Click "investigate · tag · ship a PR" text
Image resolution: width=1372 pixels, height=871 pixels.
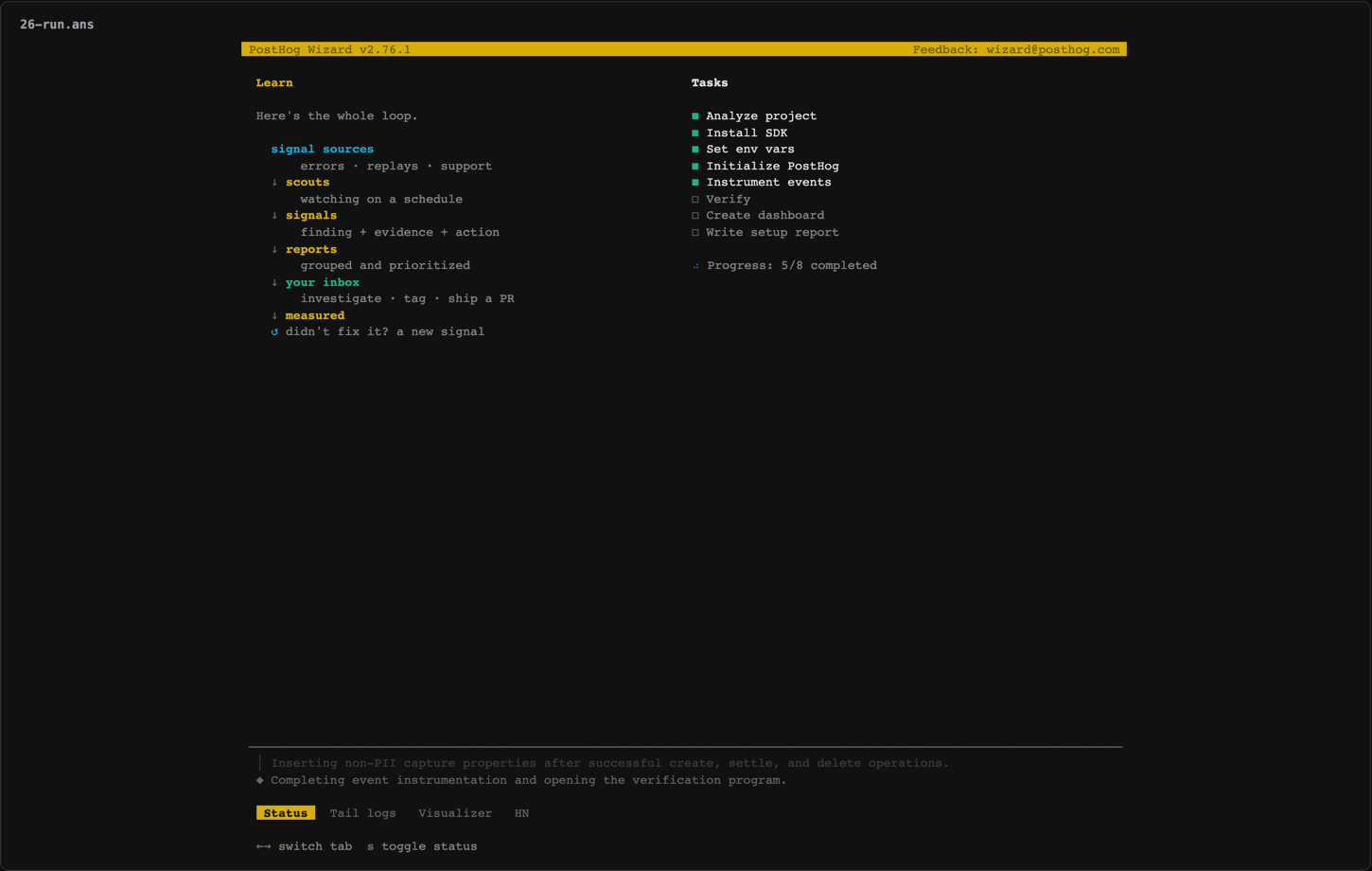[x=408, y=299]
